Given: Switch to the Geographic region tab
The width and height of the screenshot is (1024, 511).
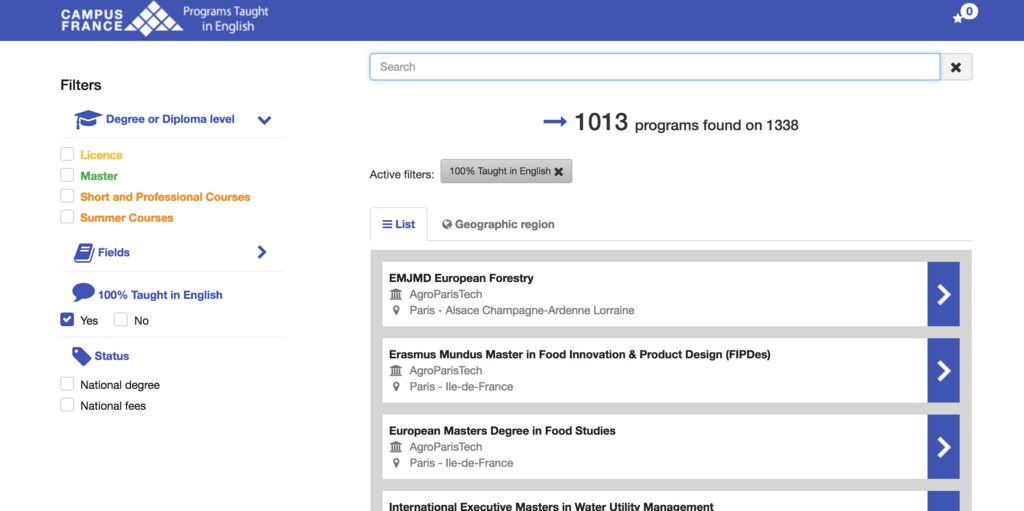Looking at the screenshot, I should pos(498,224).
